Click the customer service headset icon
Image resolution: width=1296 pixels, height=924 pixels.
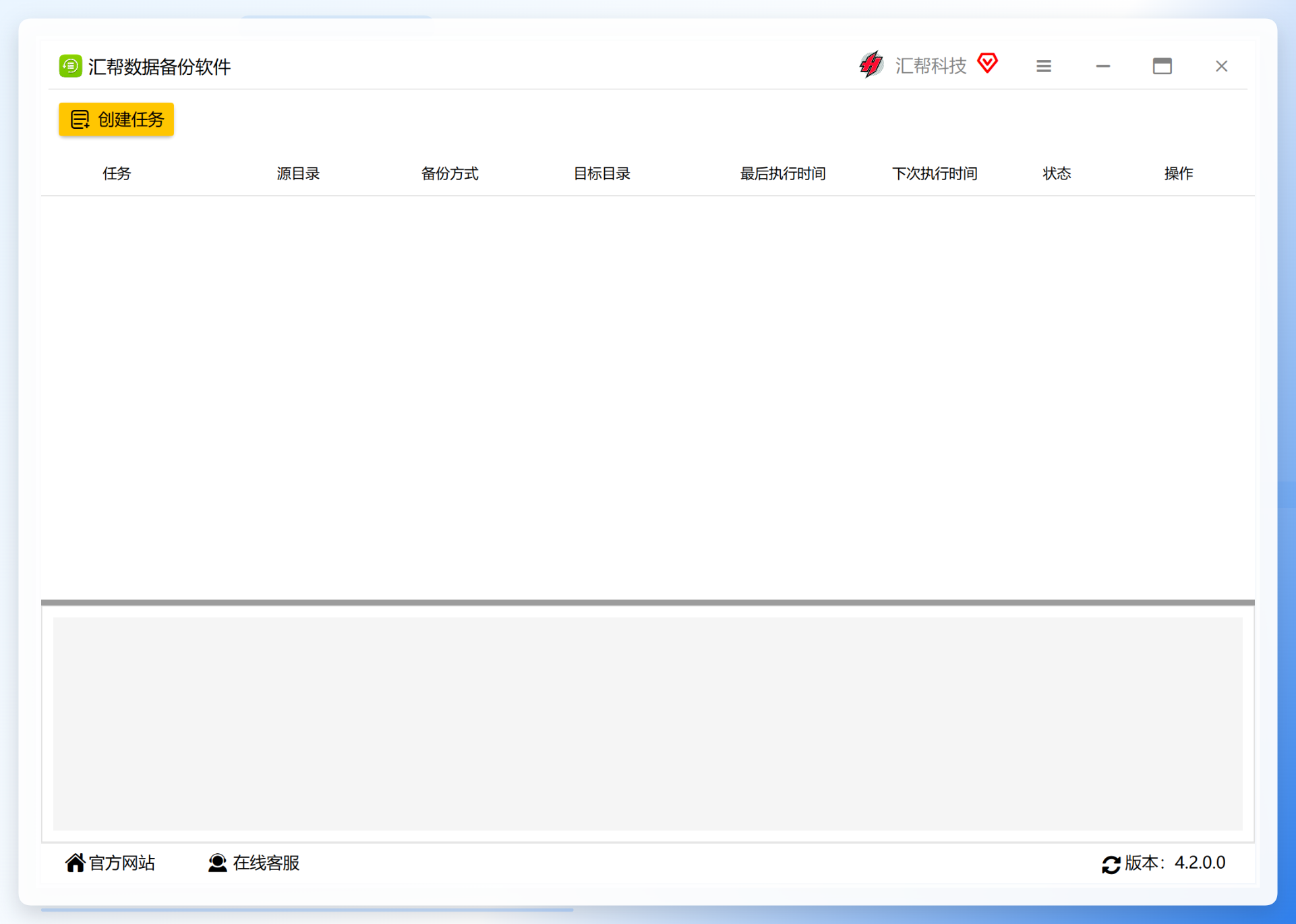click(x=217, y=863)
